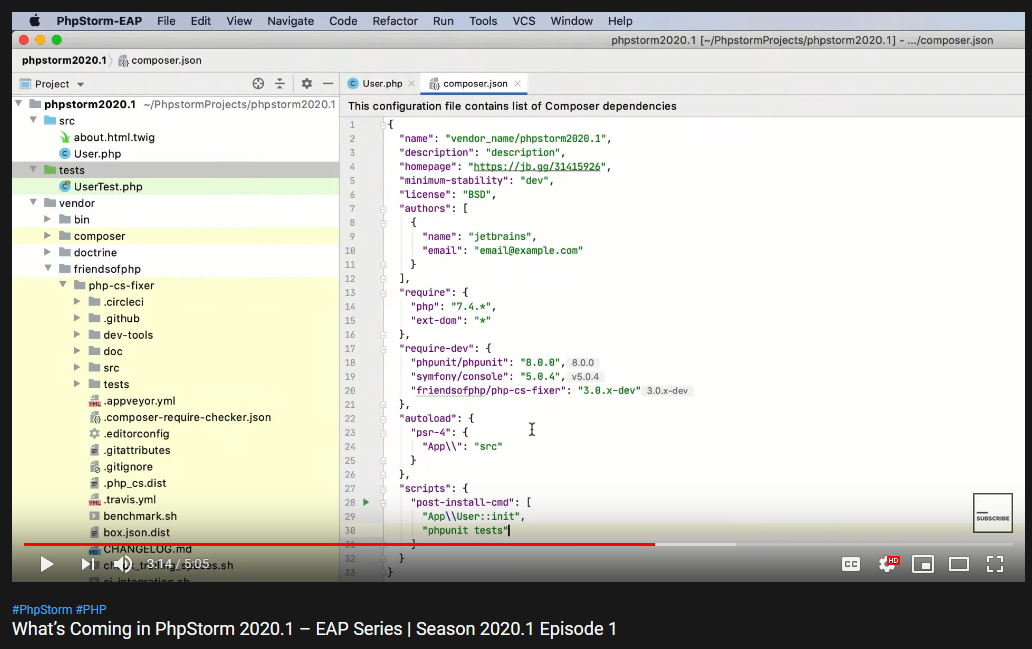Select .editorconfig file
Image resolution: width=1032 pixels, height=649 pixels.
click(136, 434)
